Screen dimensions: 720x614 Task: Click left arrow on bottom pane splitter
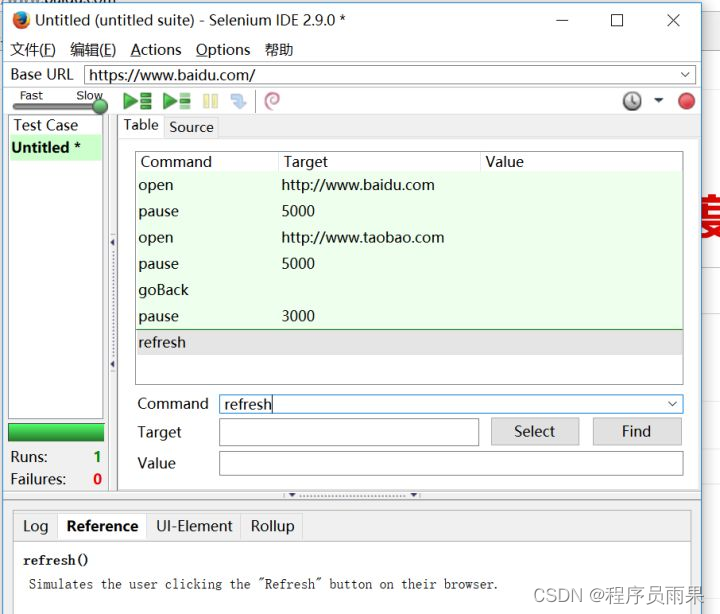[292, 495]
